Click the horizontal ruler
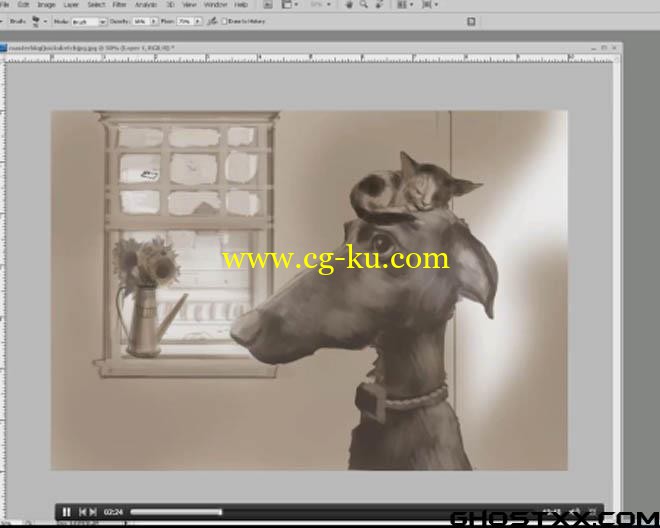 tap(309, 59)
